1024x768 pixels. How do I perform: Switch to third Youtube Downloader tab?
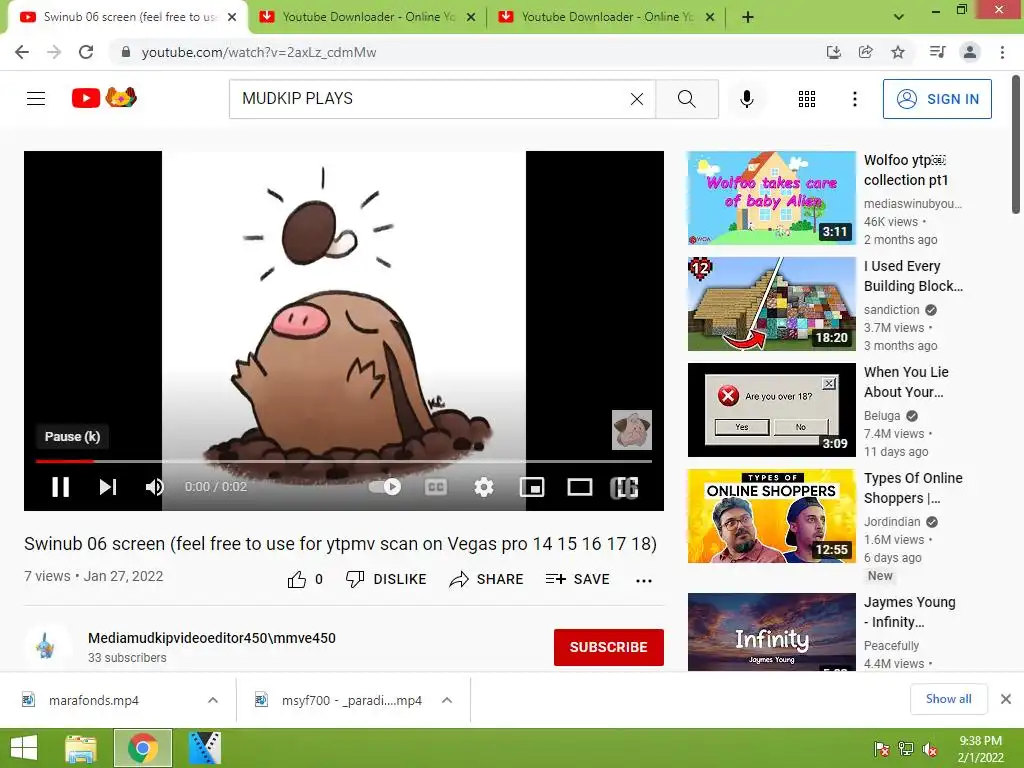coord(606,17)
